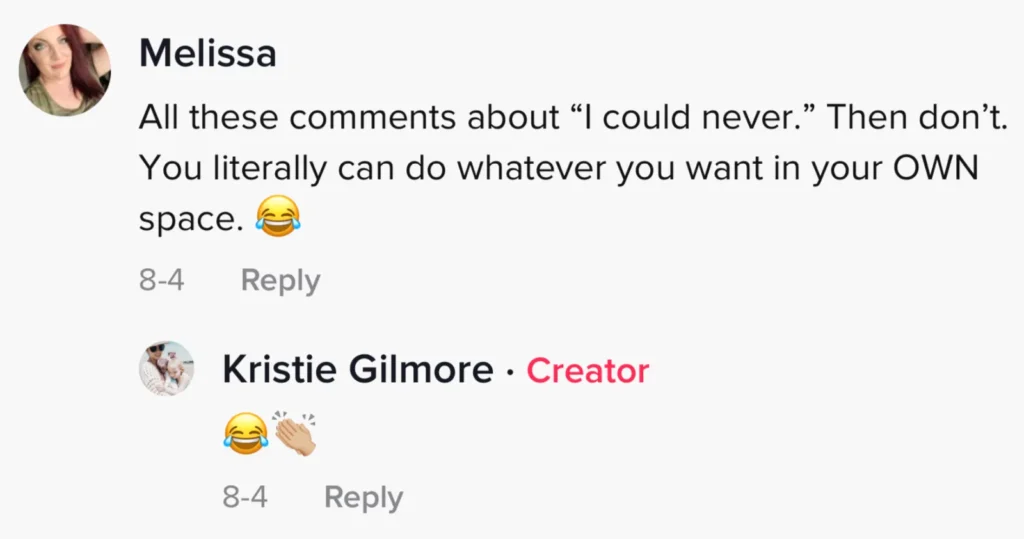The width and height of the screenshot is (1024, 539).
Task: Reply to Melissa's comment
Action: 280,281
